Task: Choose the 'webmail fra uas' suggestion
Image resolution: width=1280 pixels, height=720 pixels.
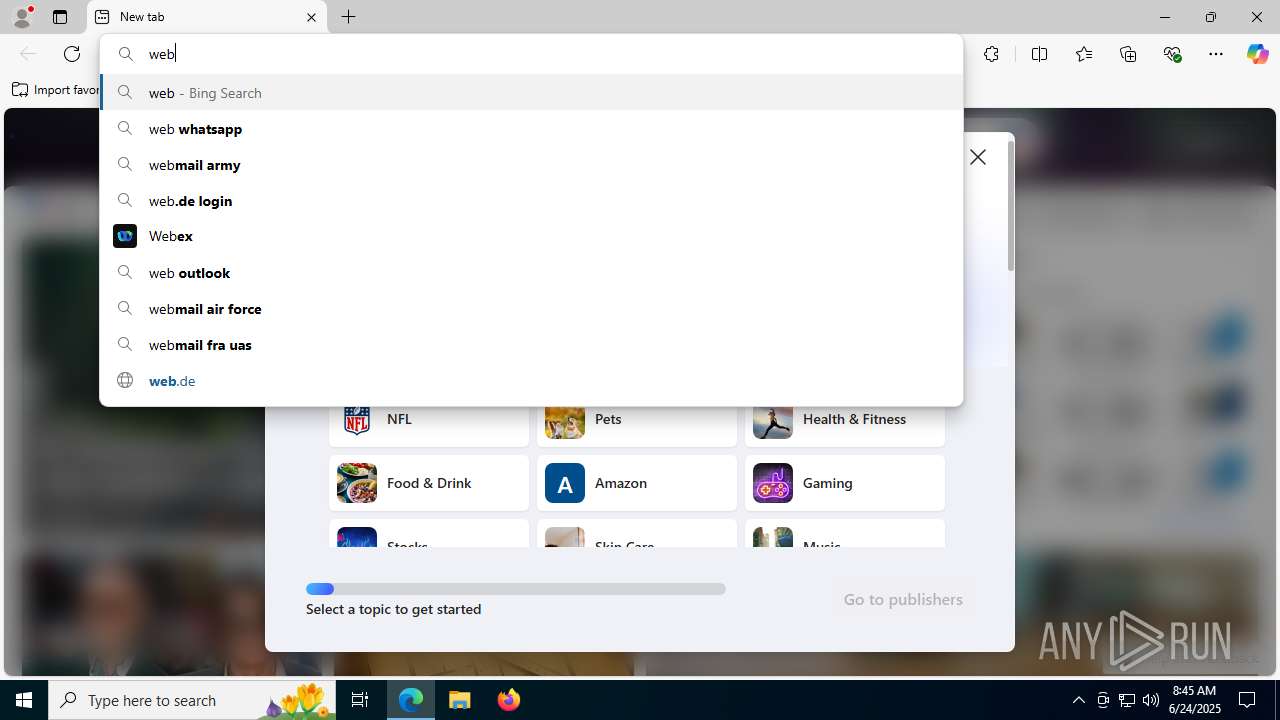Action: pyautogui.click(x=531, y=345)
